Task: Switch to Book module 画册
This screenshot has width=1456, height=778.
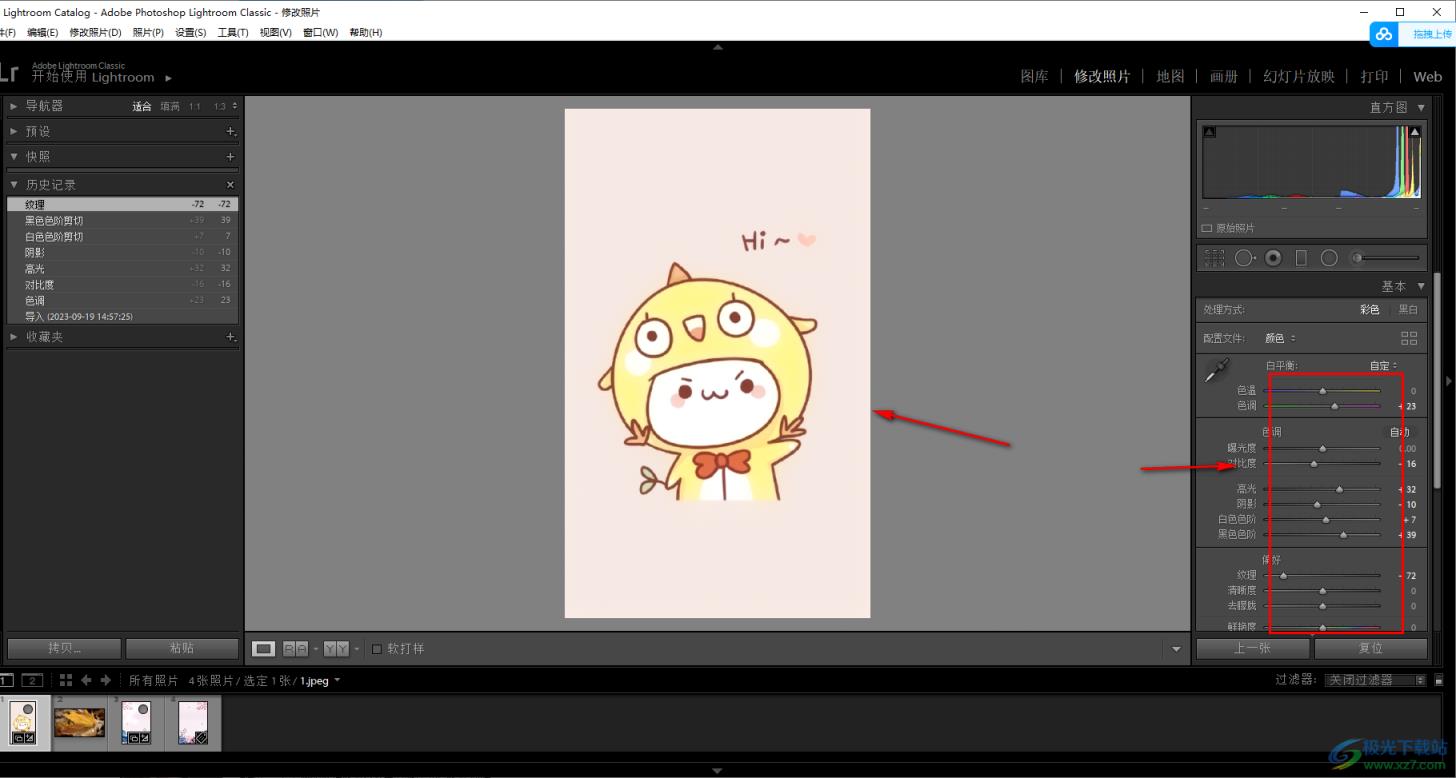Action: pos(1224,76)
